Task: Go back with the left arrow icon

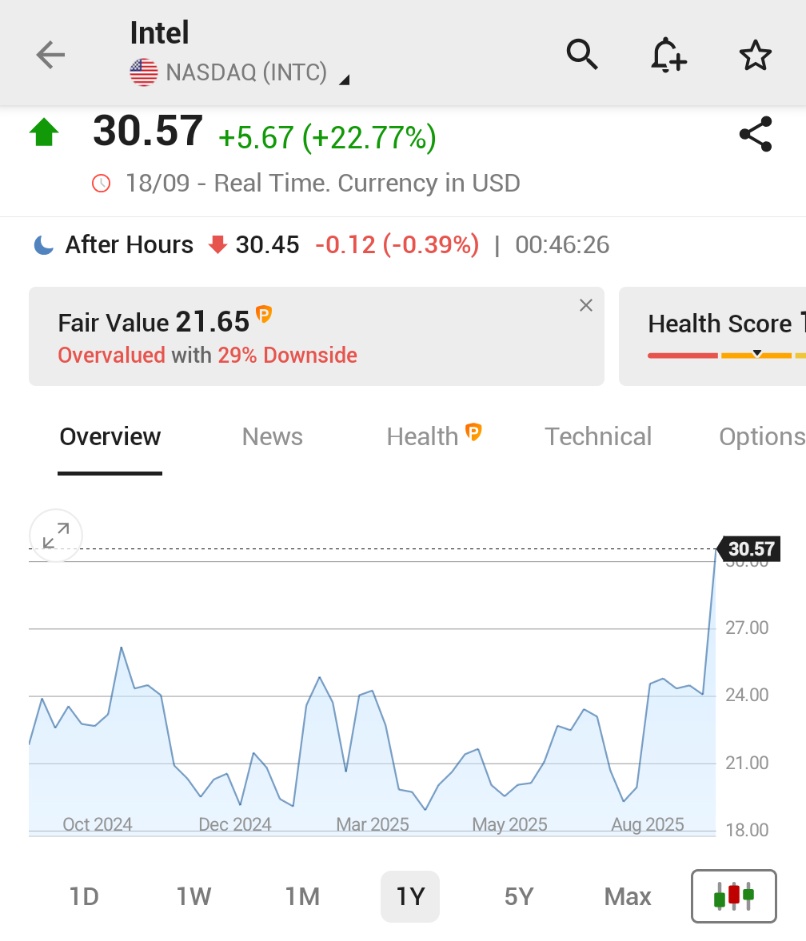Action: (x=50, y=55)
